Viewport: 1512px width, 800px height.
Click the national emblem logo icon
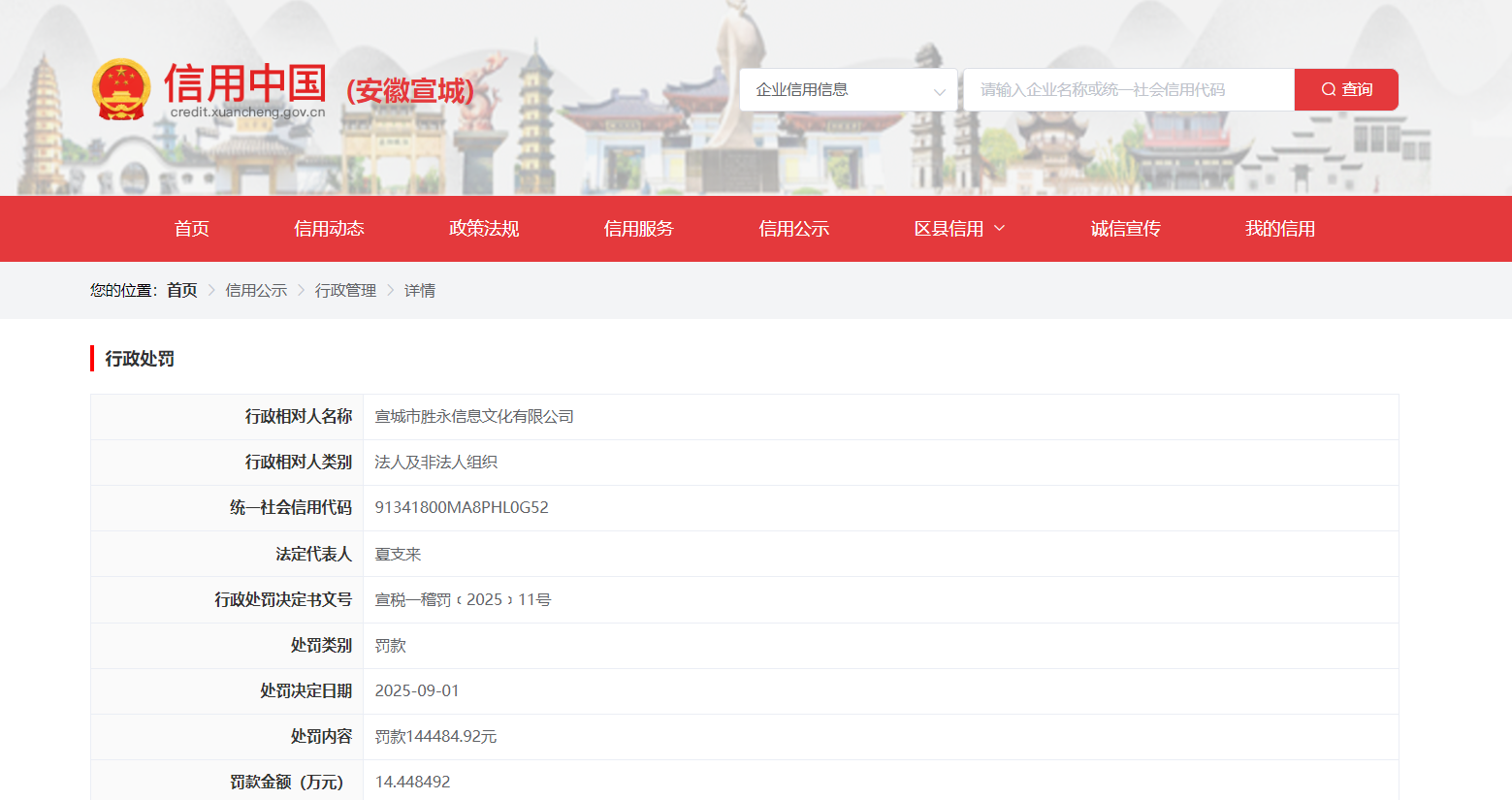tap(121, 89)
